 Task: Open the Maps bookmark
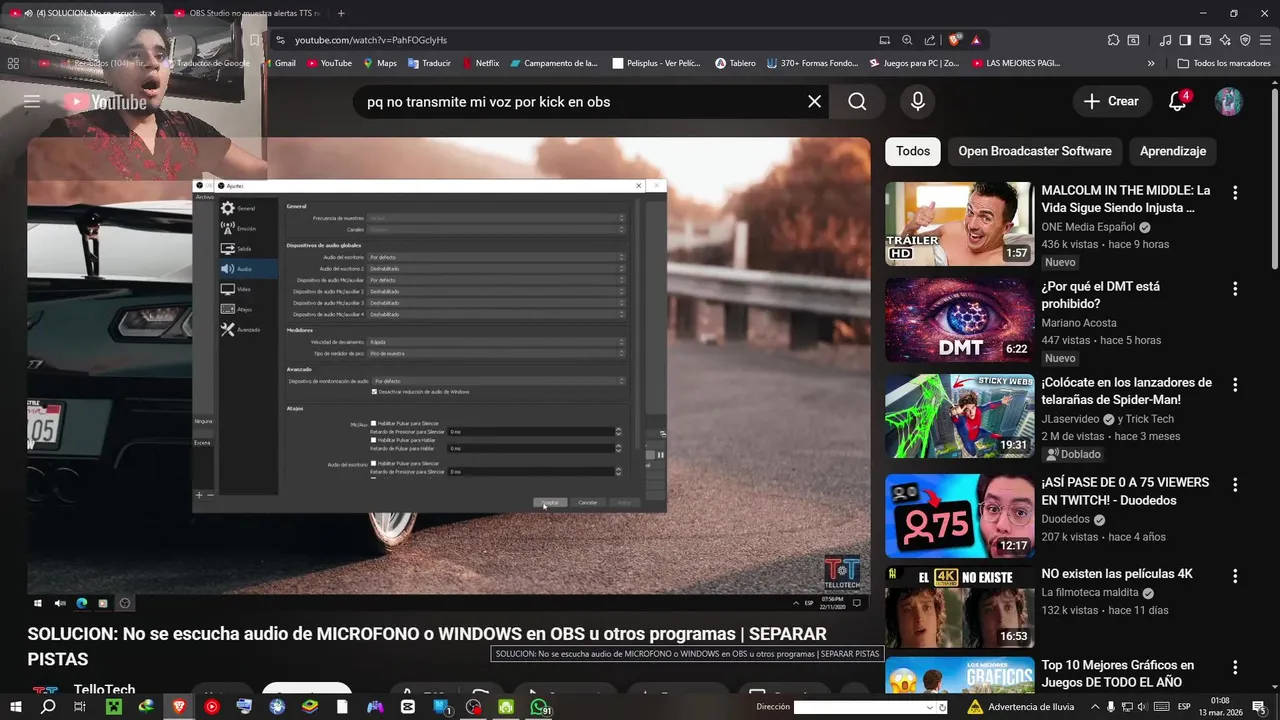[380, 63]
